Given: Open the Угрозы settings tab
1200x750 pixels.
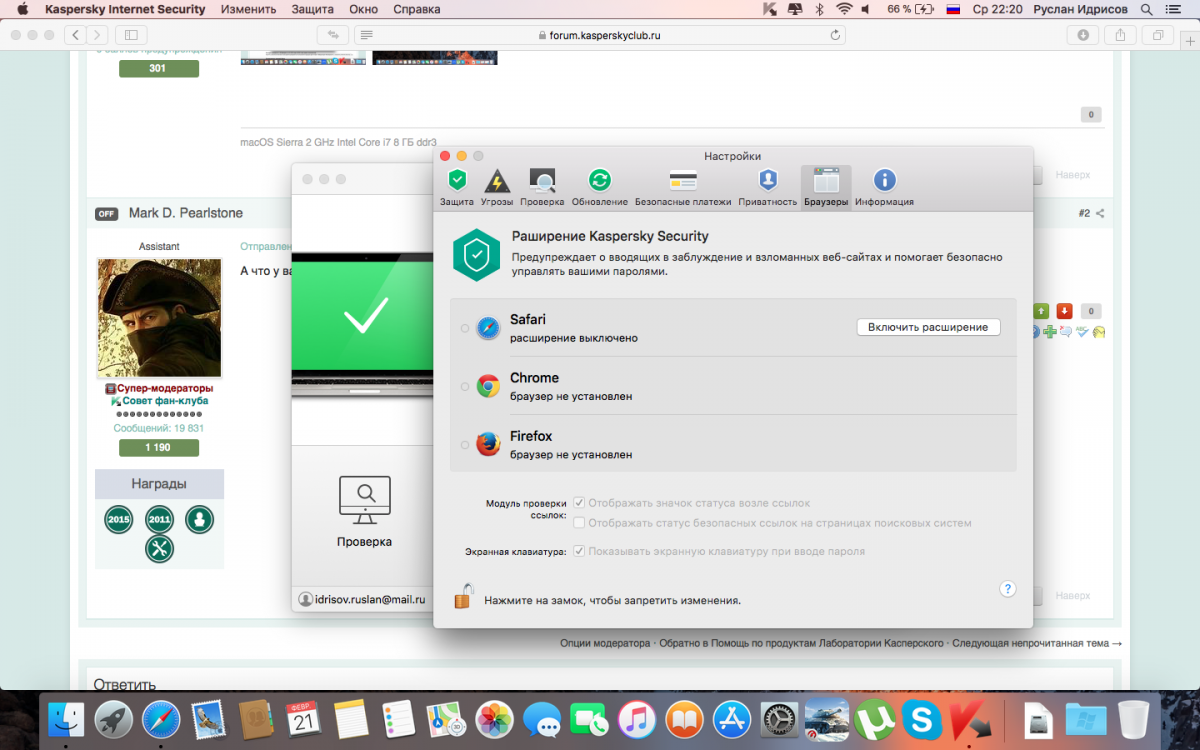Looking at the screenshot, I should tap(497, 188).
